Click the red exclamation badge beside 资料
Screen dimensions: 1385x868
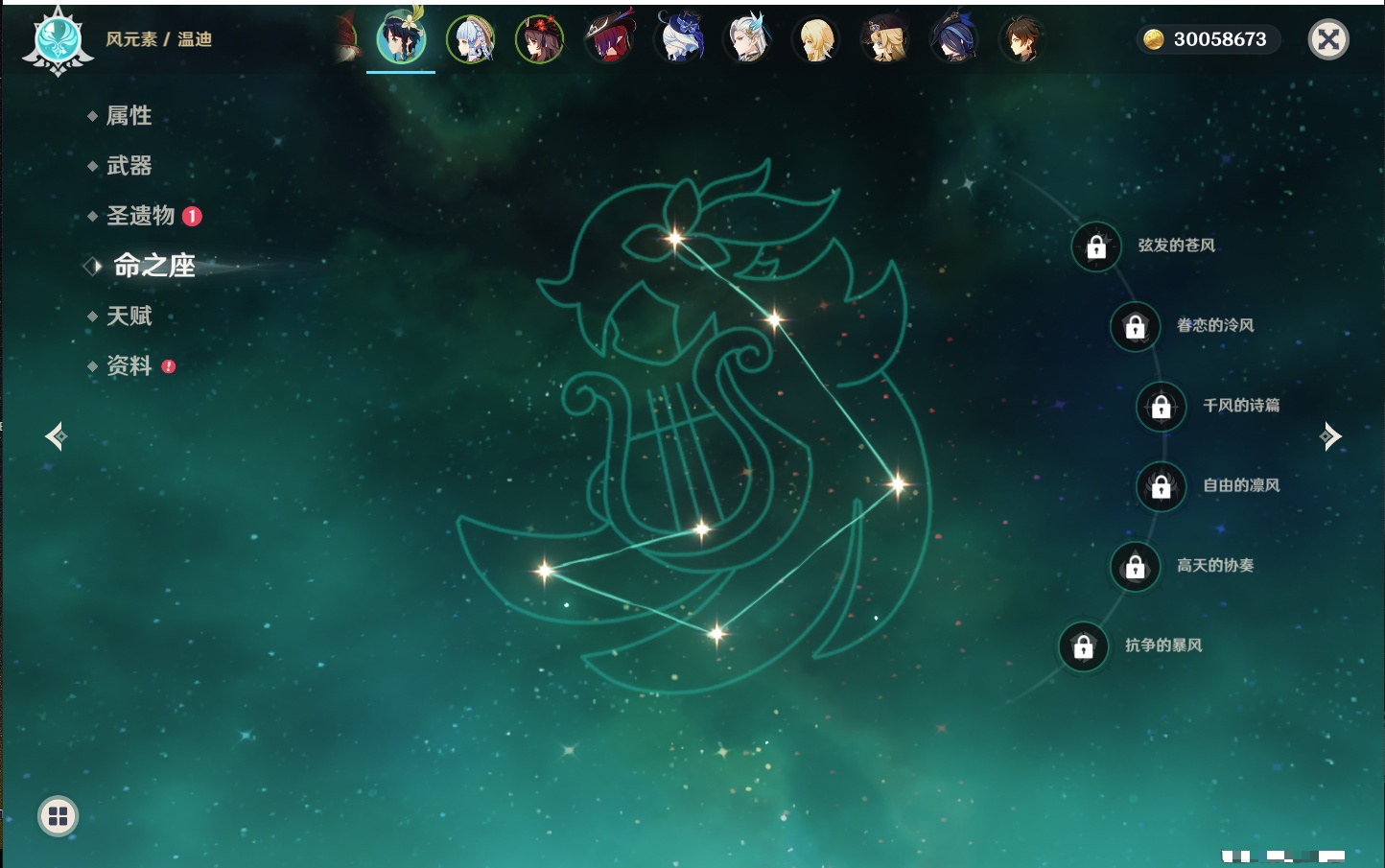coord(169,366)
